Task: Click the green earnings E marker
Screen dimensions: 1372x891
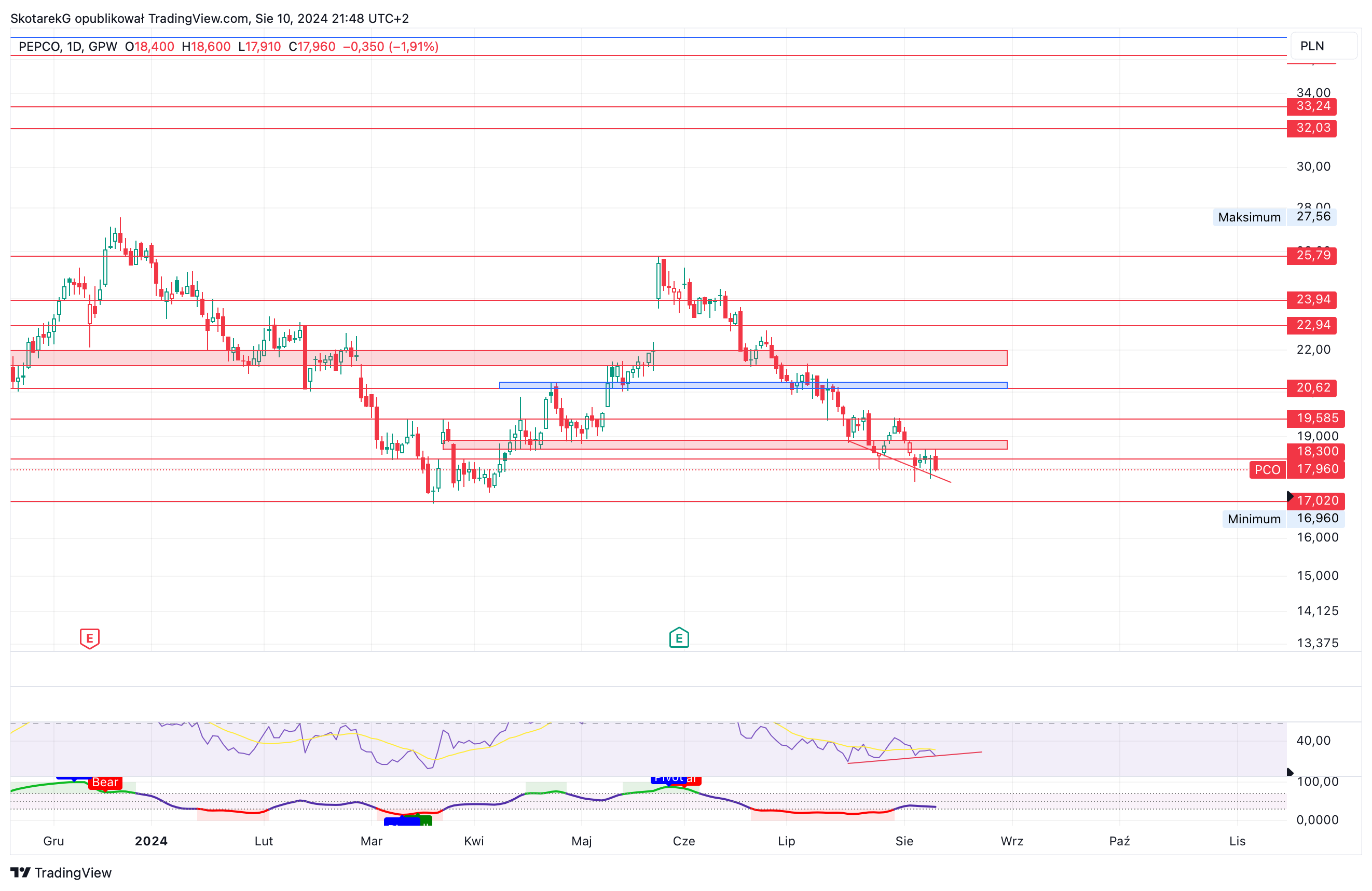Action: point(679,638)
